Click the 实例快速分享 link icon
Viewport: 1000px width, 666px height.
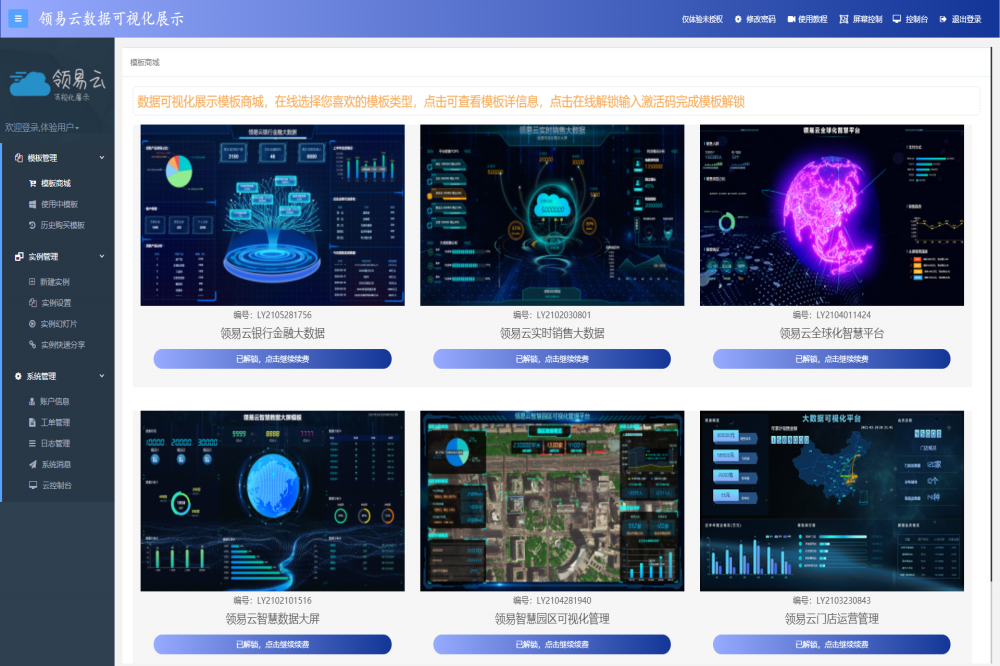coord(32,345)
